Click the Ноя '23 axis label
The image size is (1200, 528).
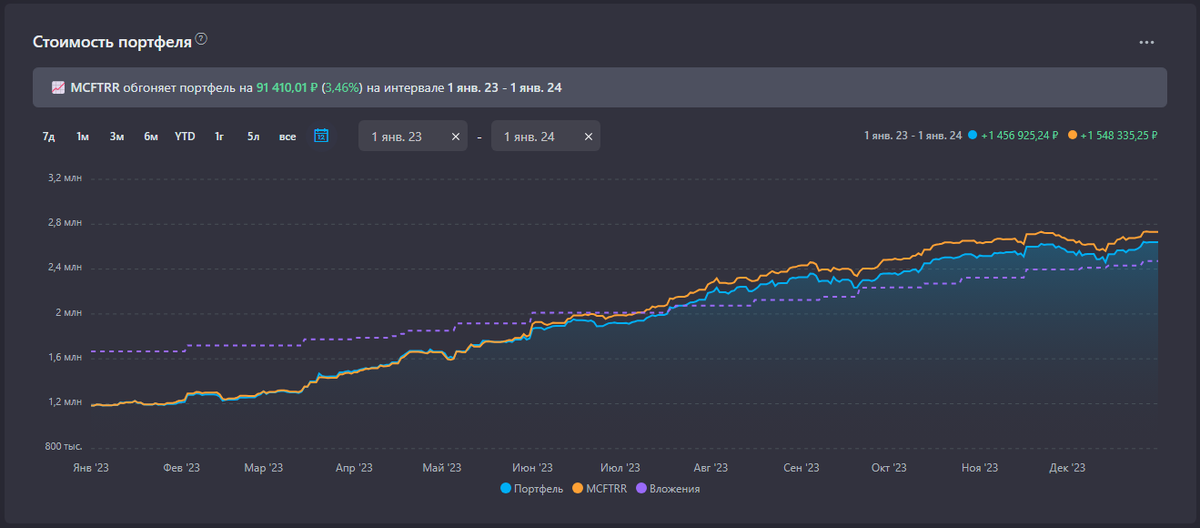(979, 467)
